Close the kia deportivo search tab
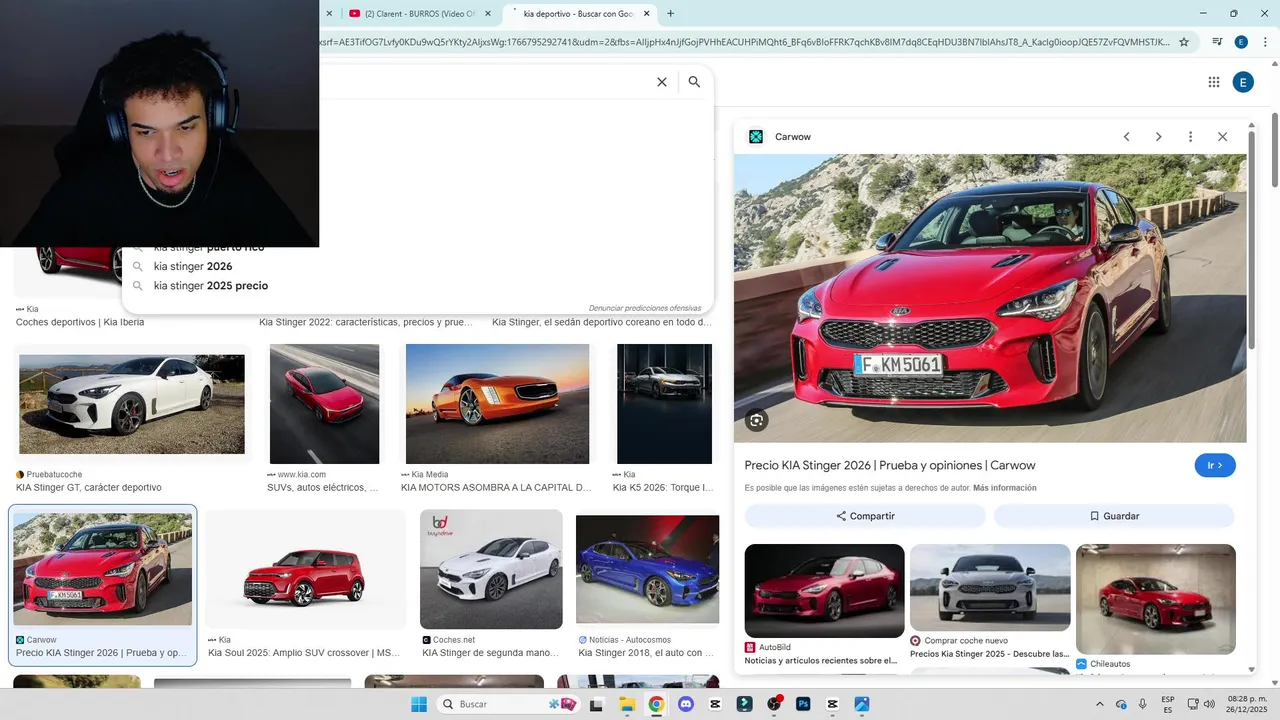This screenshot has width=1280, height=720. click(x=646, y=13)
